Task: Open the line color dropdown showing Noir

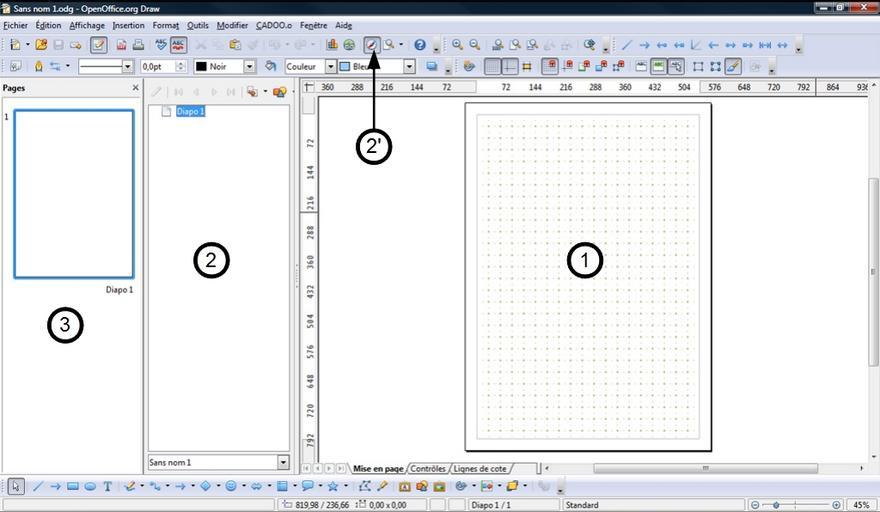Action: click(x=249, y=67)
